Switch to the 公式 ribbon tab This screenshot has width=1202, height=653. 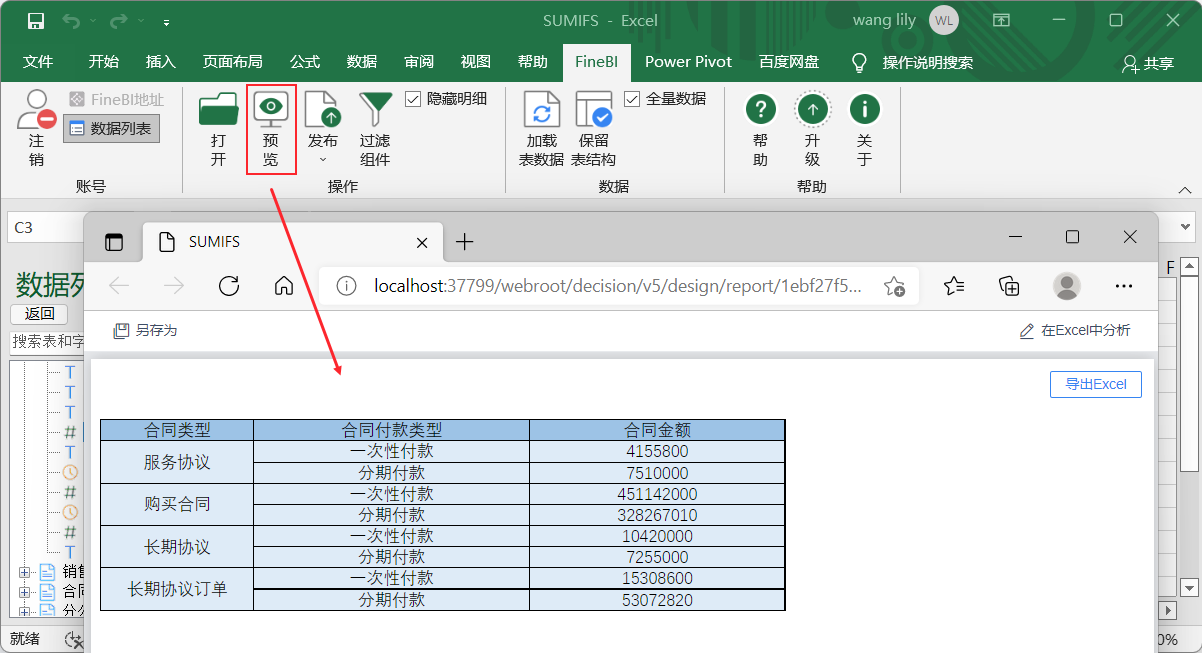click(305, 62)
